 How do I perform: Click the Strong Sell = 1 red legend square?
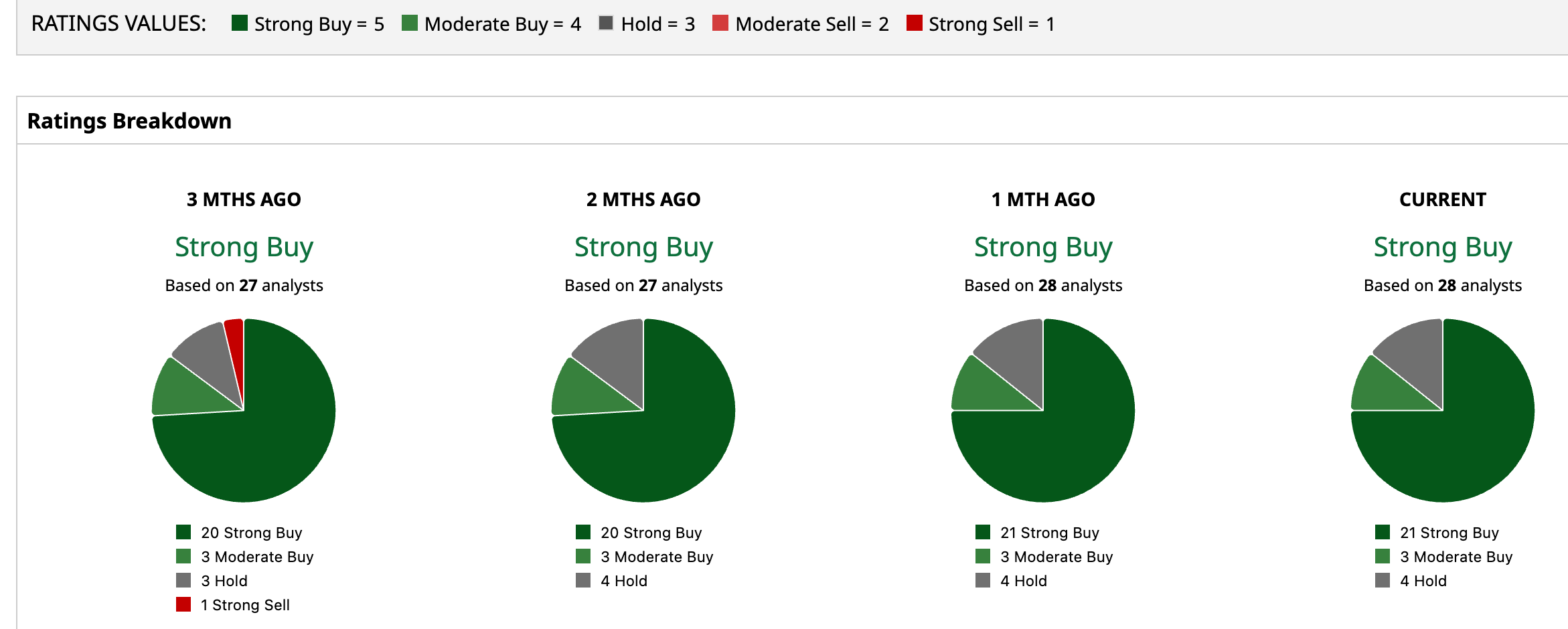914,23
